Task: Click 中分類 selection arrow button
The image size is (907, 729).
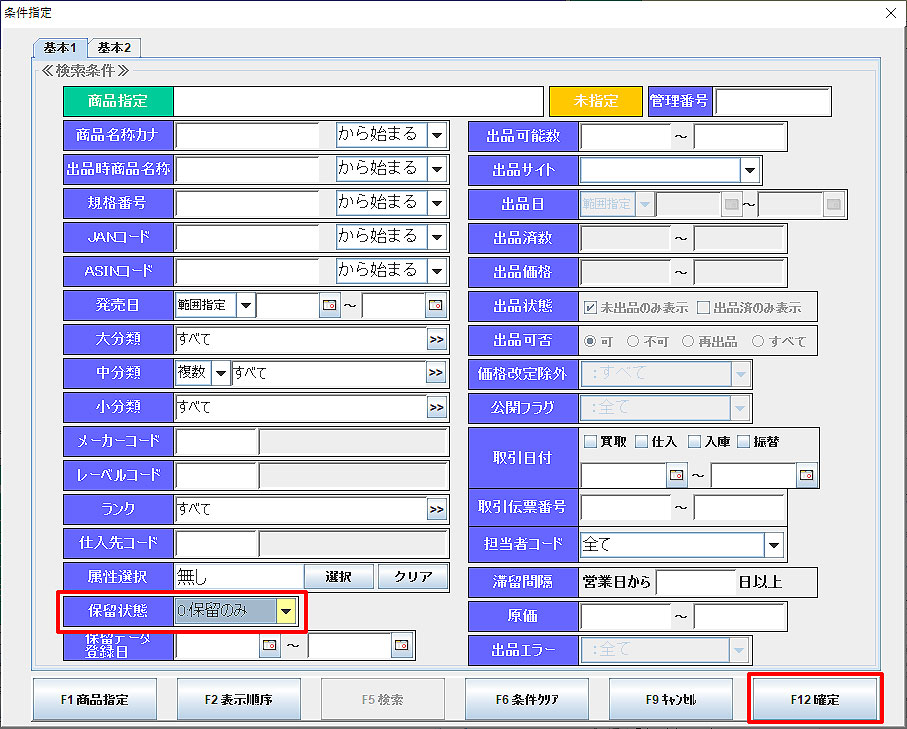Action: tap(436, 373)
